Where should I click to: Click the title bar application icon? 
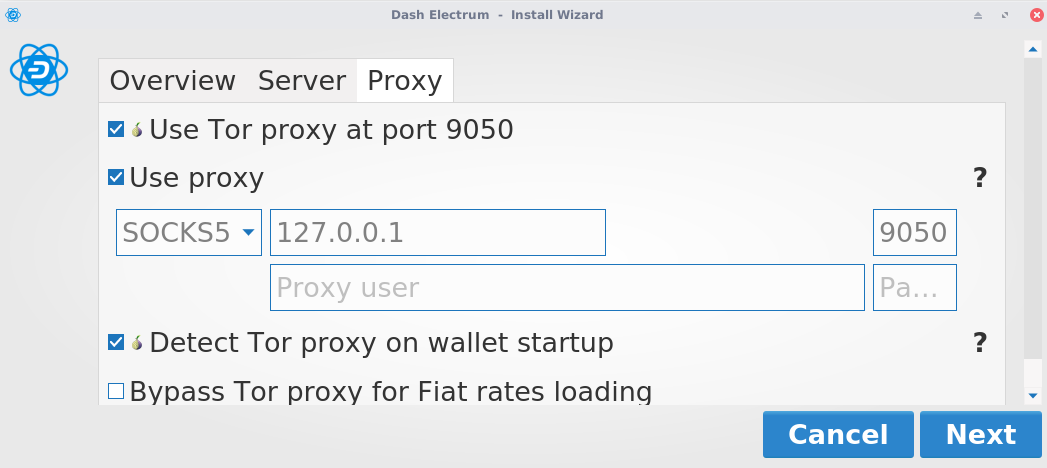coord(12,15)
